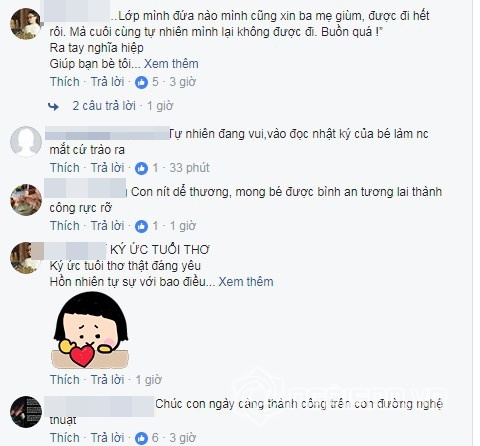480x446 pixels.
Task: Click Thích under the sticker comment
Action: [x=65, y=380]
